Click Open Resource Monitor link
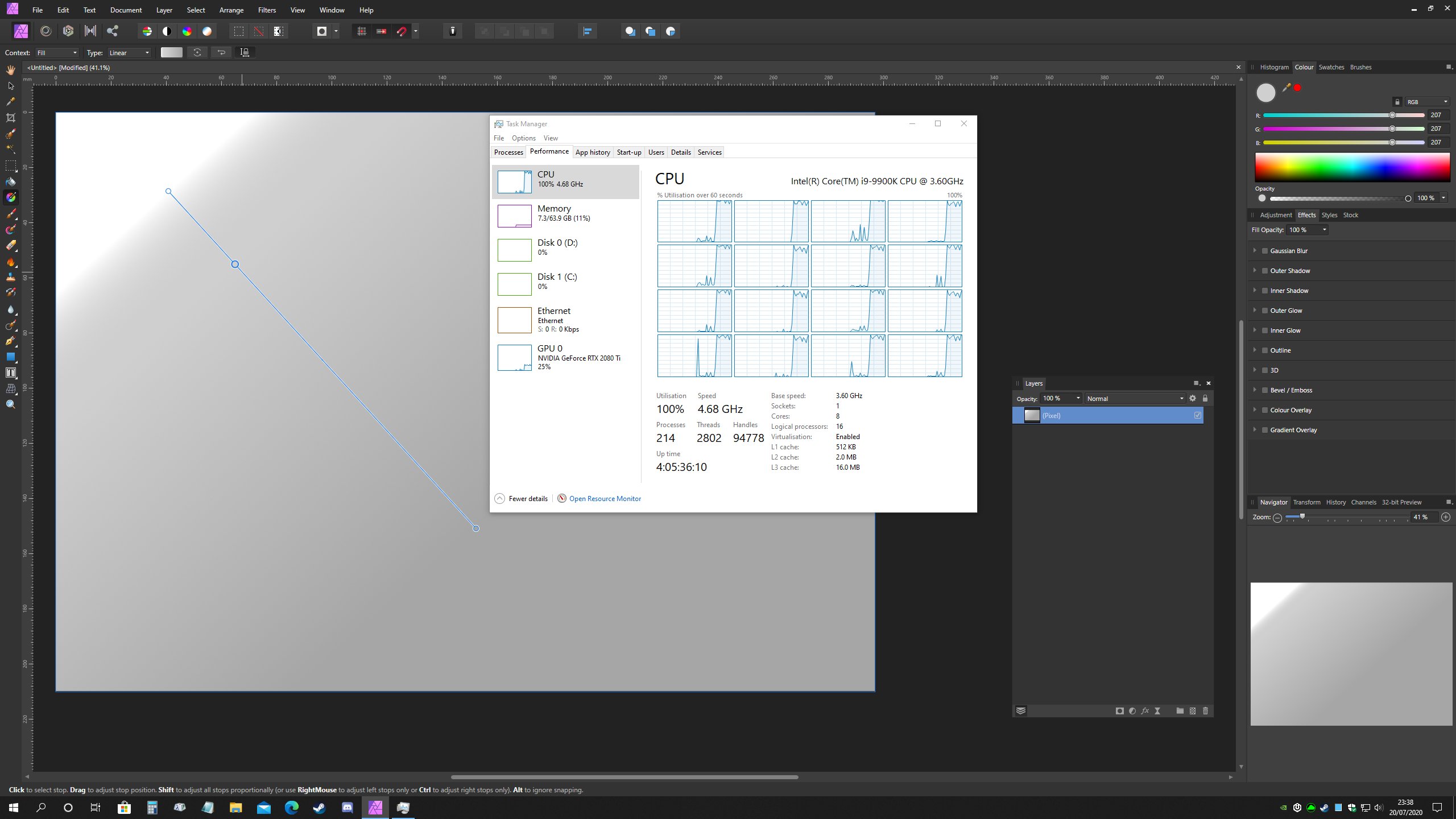Image resolution: width=1456 pixels, height=819 pixels. (605, 499)
